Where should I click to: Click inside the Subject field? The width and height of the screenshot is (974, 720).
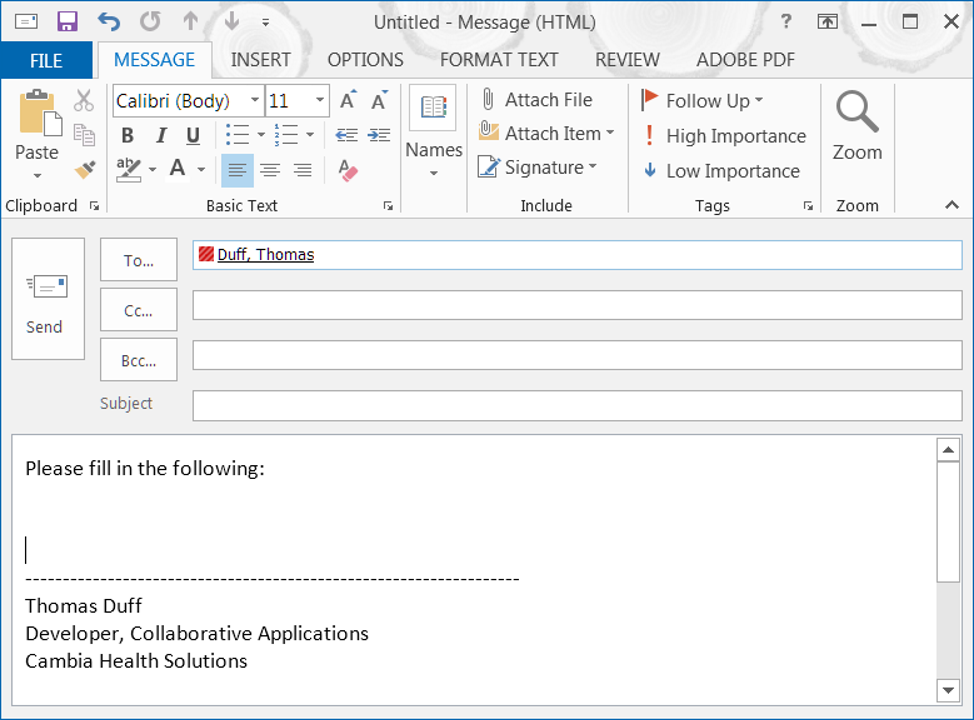coord(500,405)
